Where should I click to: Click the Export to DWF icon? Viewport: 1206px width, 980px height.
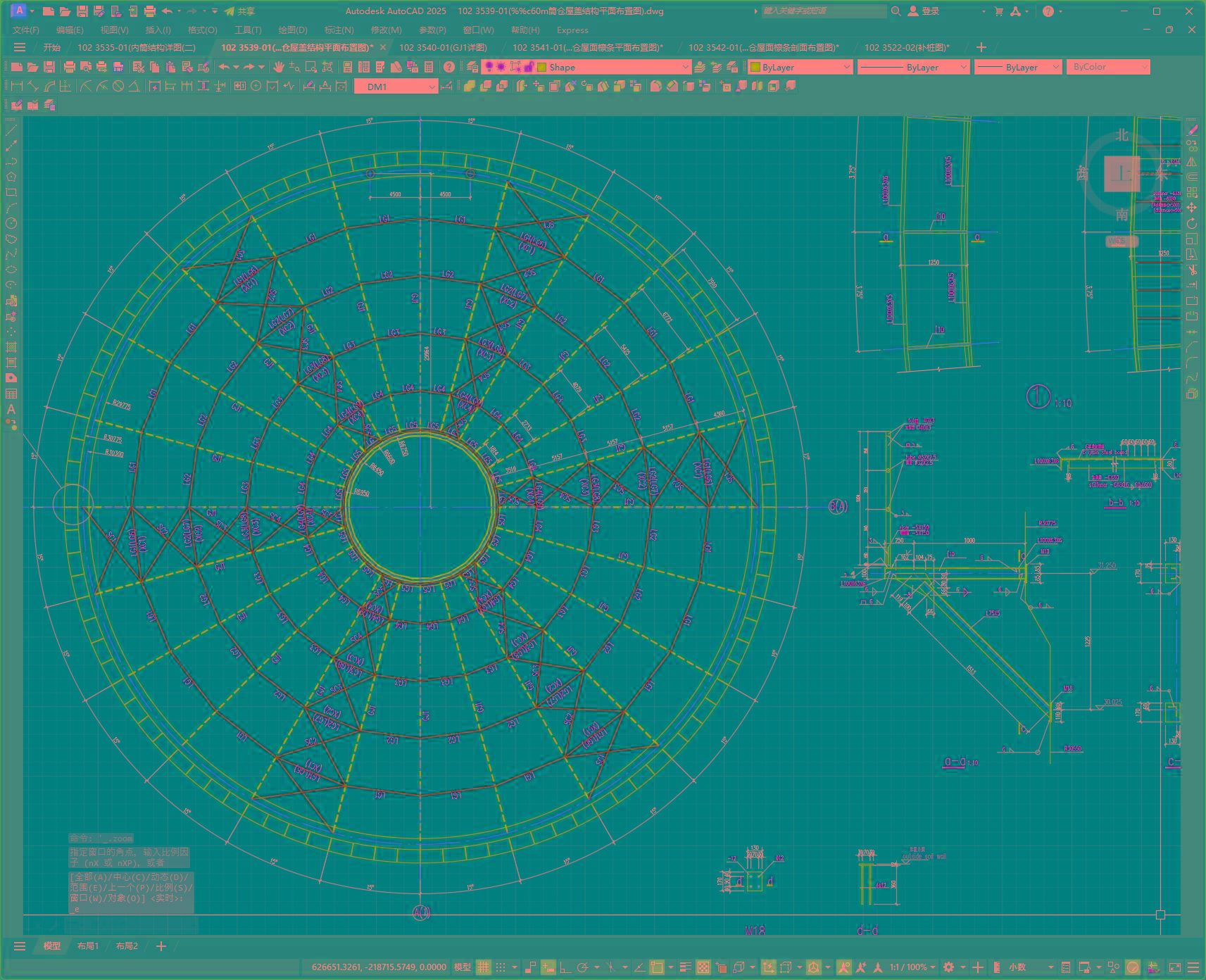click(x=118, y=67)
